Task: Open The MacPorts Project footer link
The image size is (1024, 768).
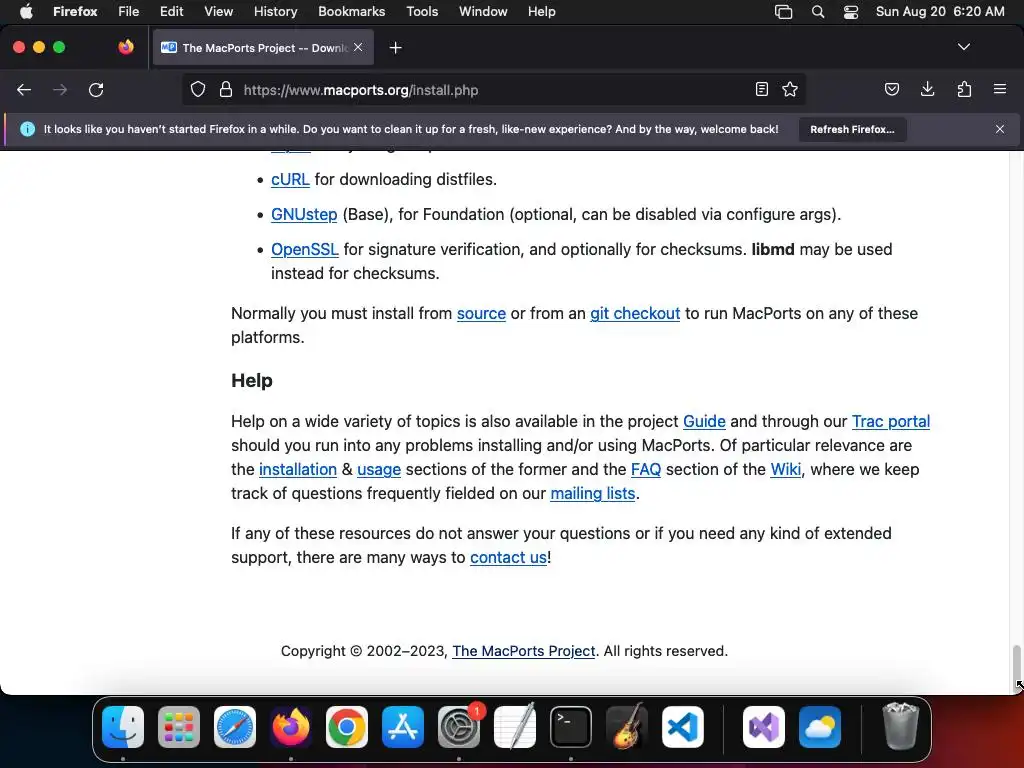Action: pos(524,651)
